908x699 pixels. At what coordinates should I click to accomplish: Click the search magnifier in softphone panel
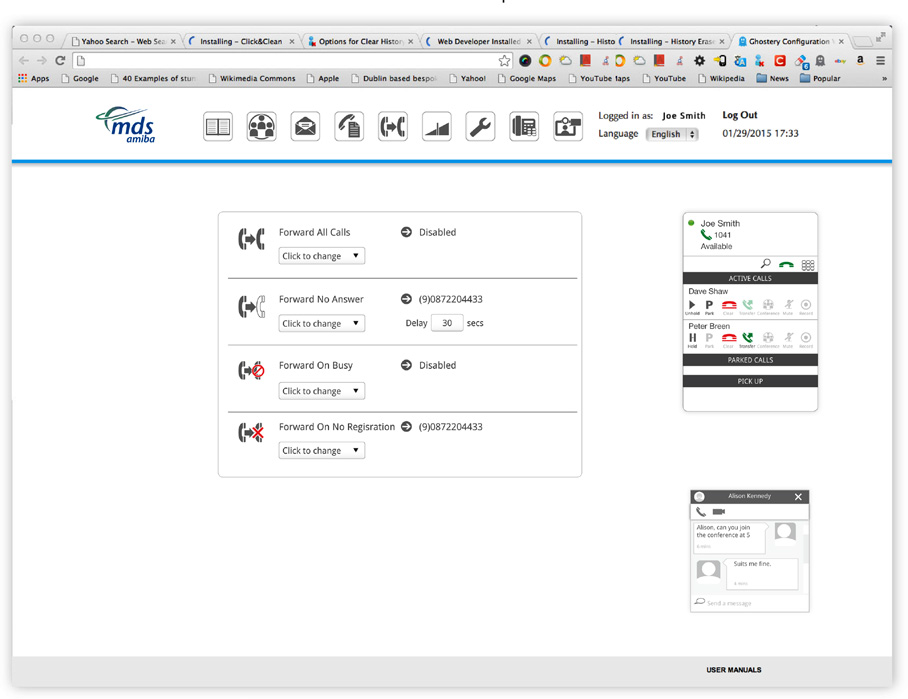[766, 264]
